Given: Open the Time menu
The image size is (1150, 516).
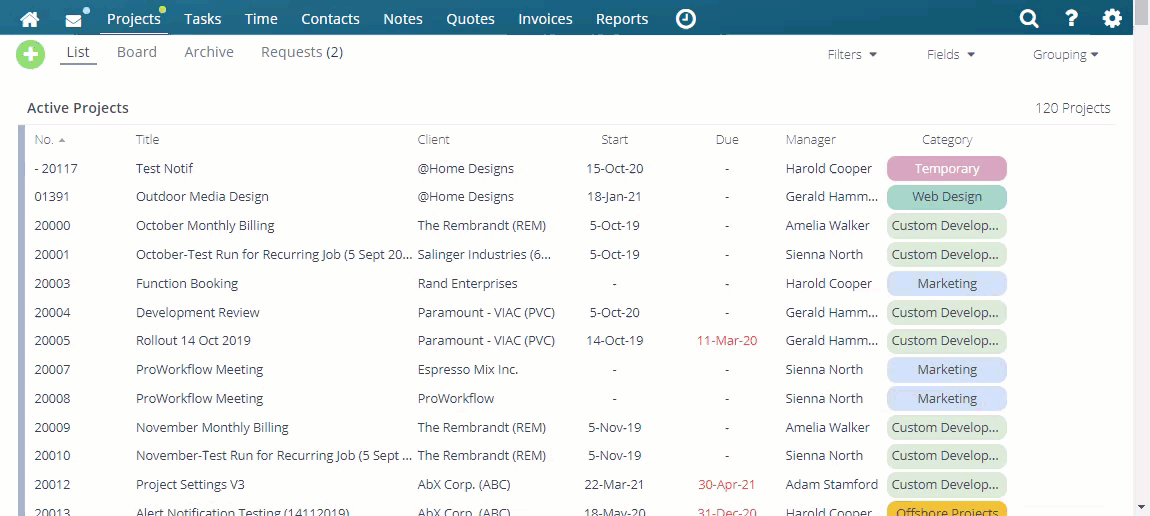Looking at the screenshot, I should pyautogui.click(x=261, y=19).
